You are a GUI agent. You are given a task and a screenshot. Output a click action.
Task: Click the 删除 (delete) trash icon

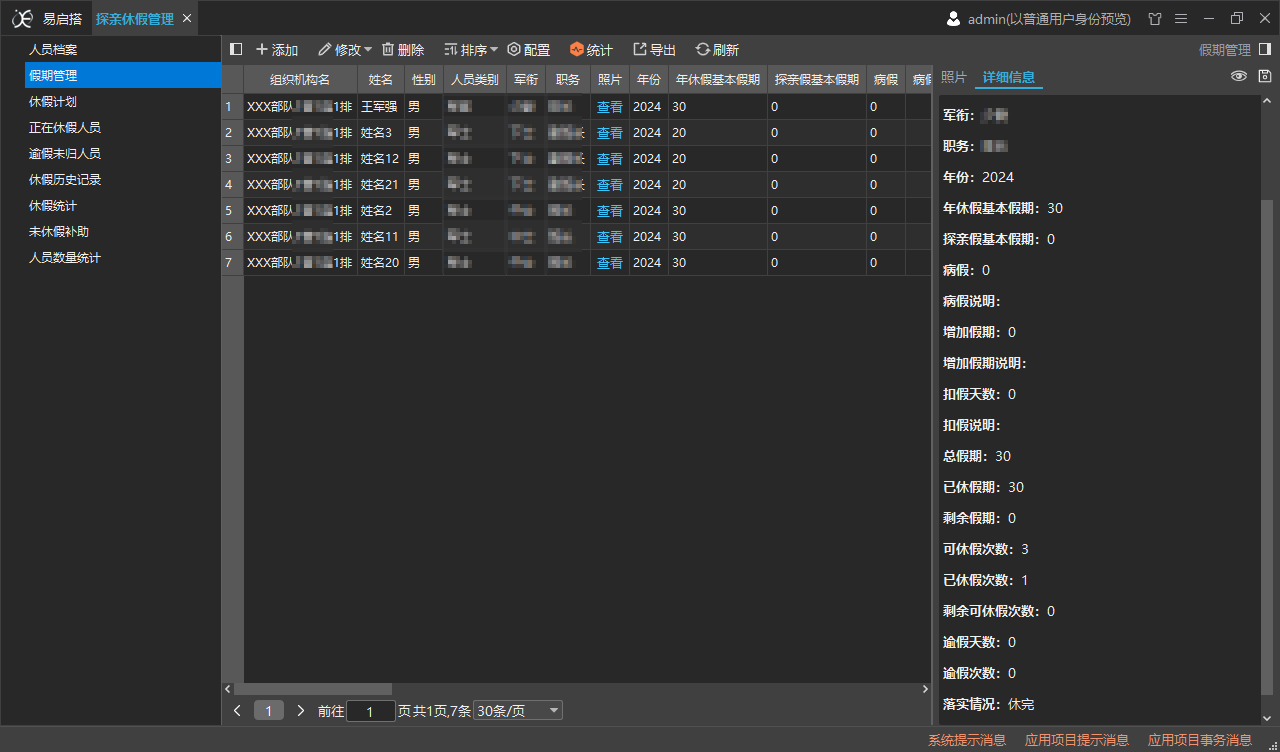pos(388,50)
